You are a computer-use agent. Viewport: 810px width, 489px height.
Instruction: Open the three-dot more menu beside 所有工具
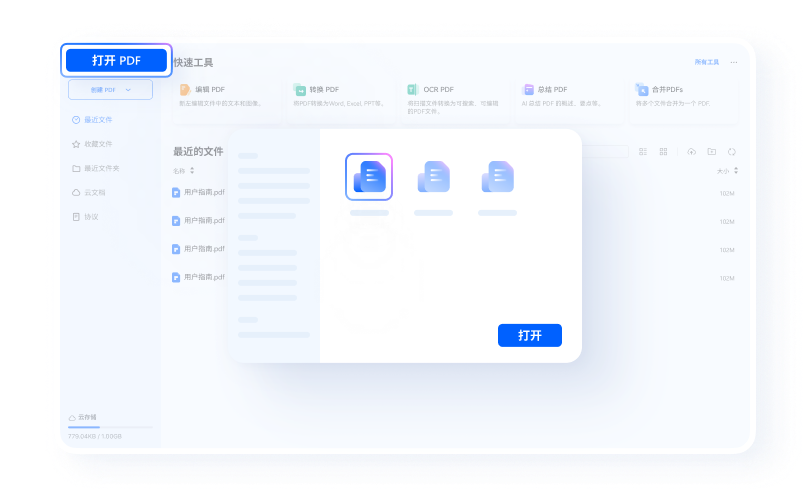coord(734,62)
